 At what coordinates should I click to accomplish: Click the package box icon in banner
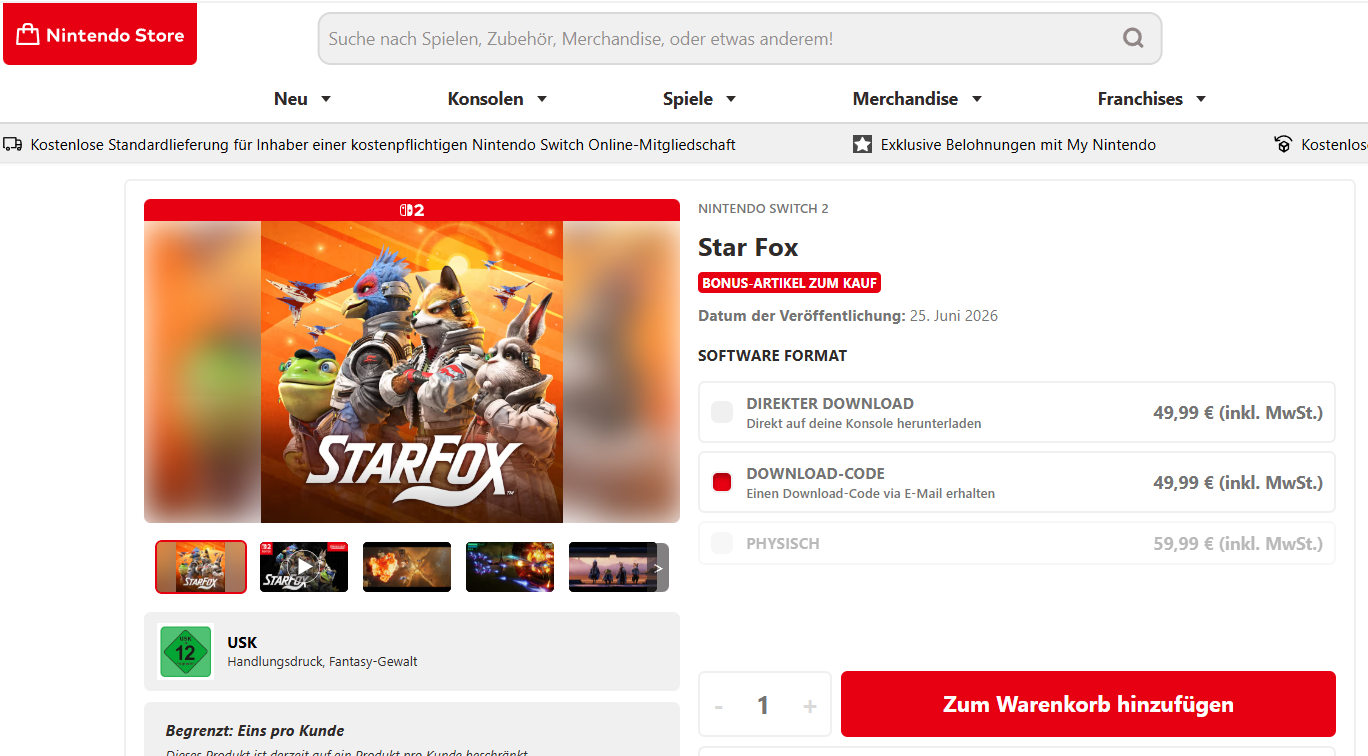point(1283,145)
